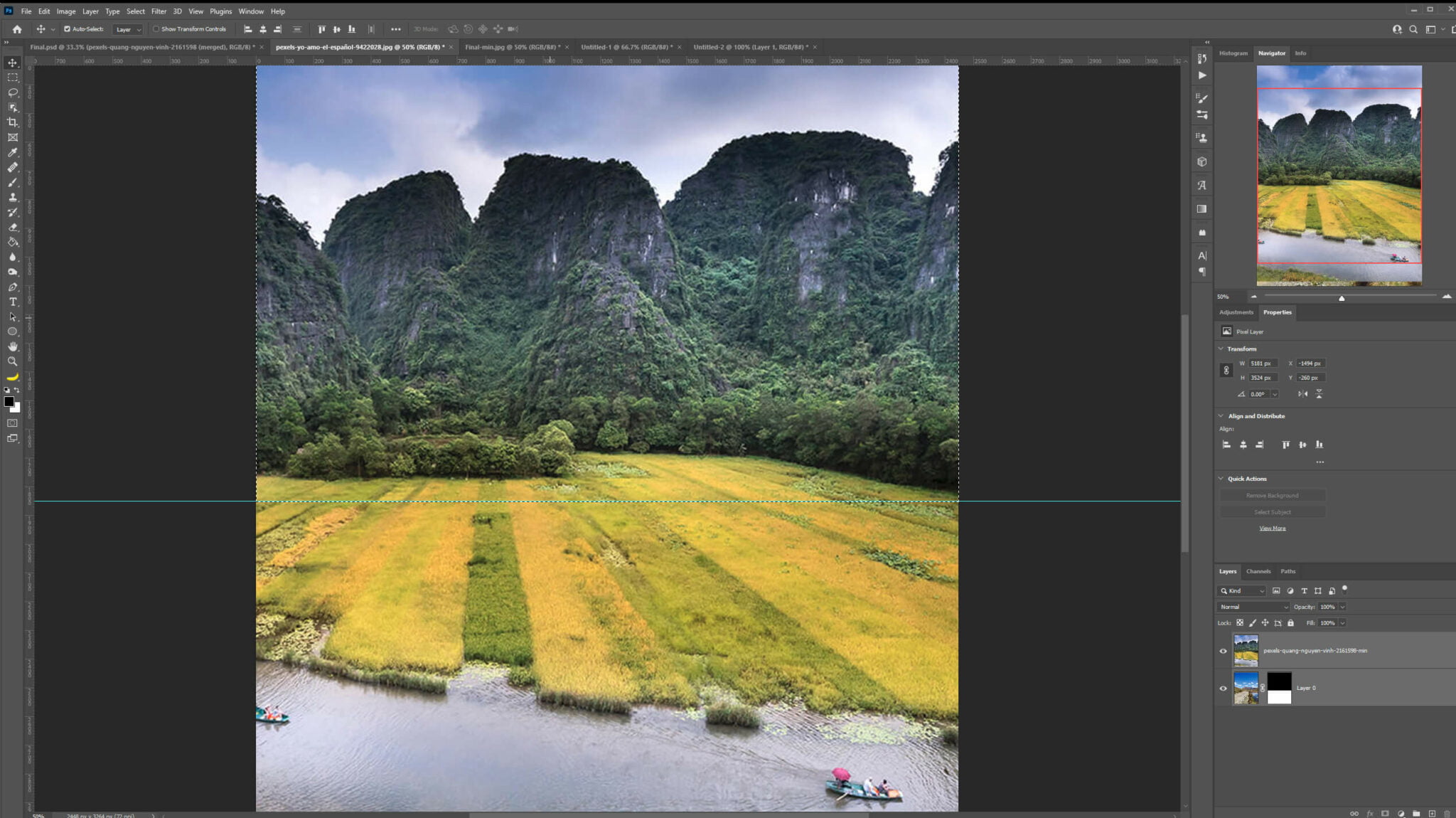Select the Hand tool
This screenshot has height=818, width=1456.
12,346
